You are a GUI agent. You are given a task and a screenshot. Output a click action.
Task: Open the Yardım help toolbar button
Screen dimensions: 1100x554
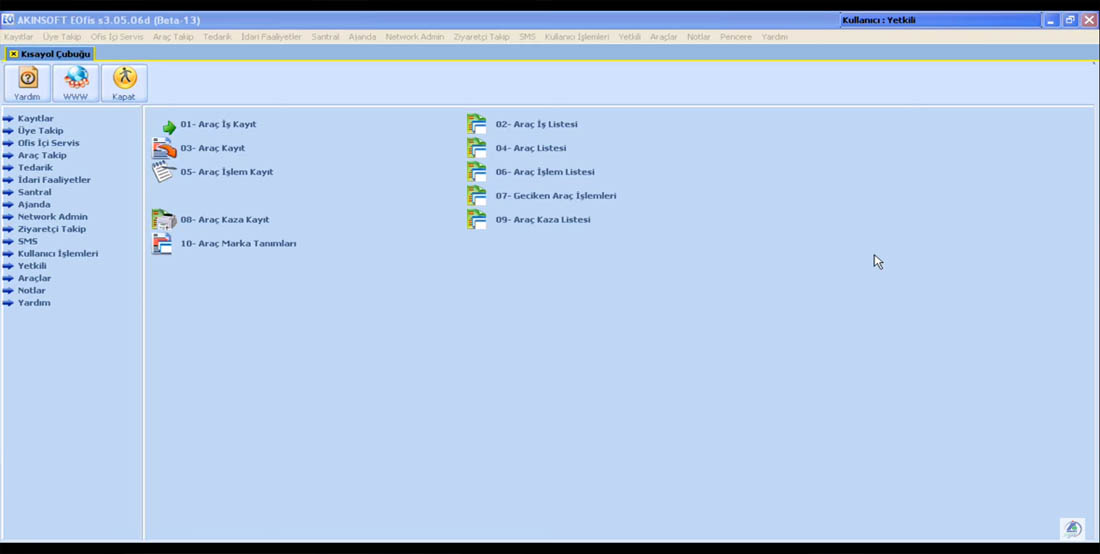tap(27, 83)
